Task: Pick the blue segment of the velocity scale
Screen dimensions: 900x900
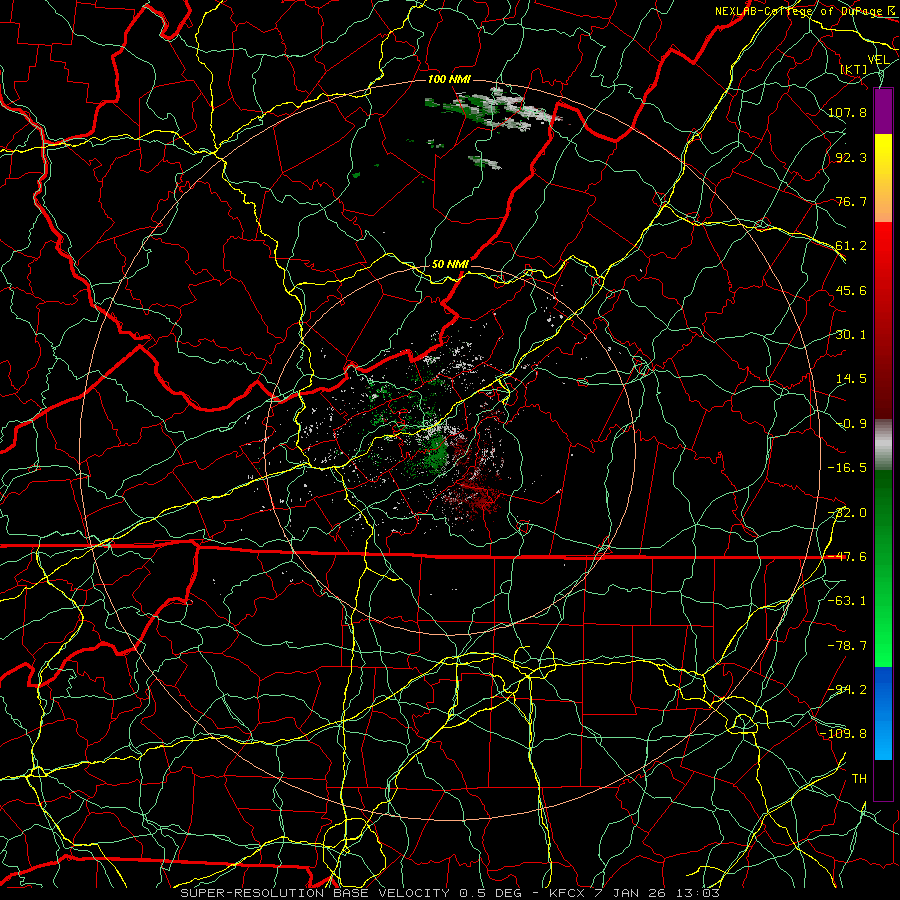Action: (x=883, y=713)
